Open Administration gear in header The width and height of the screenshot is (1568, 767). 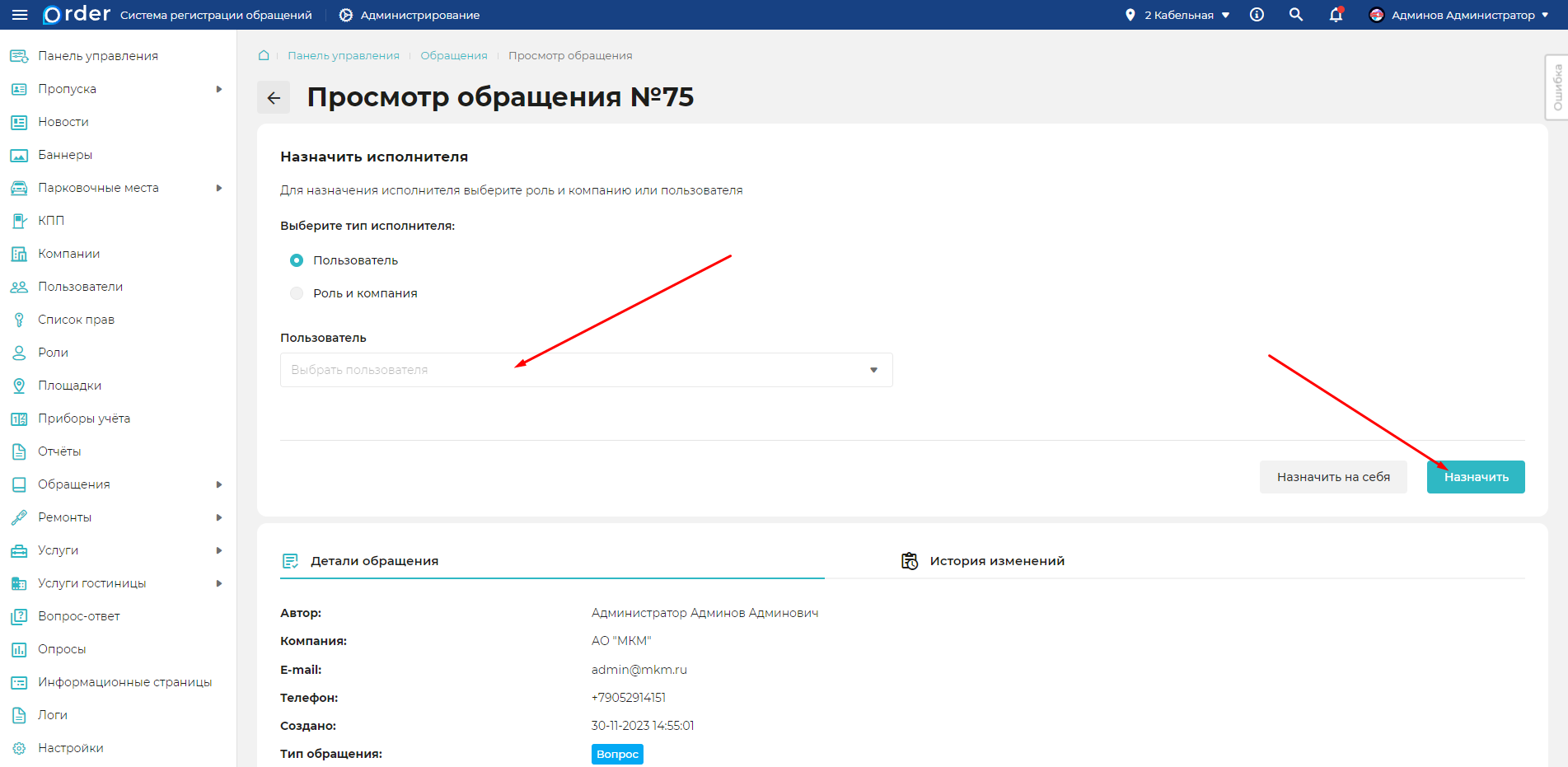pos(346,15)
